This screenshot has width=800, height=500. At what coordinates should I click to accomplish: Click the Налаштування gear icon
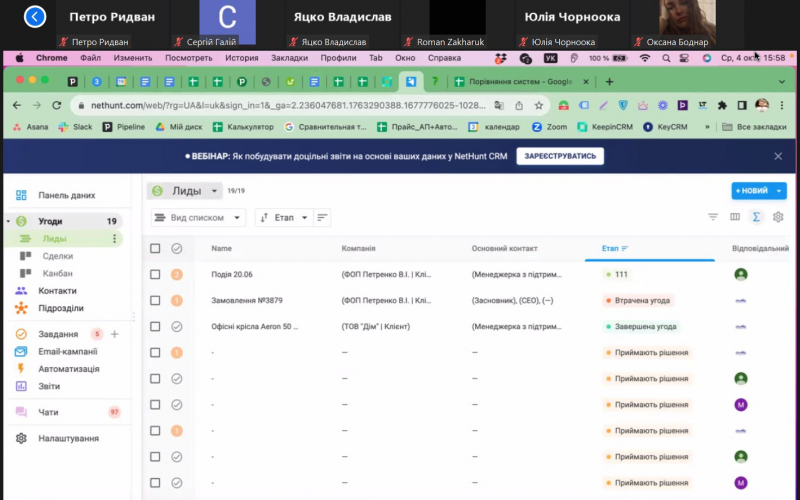[21, 438]
